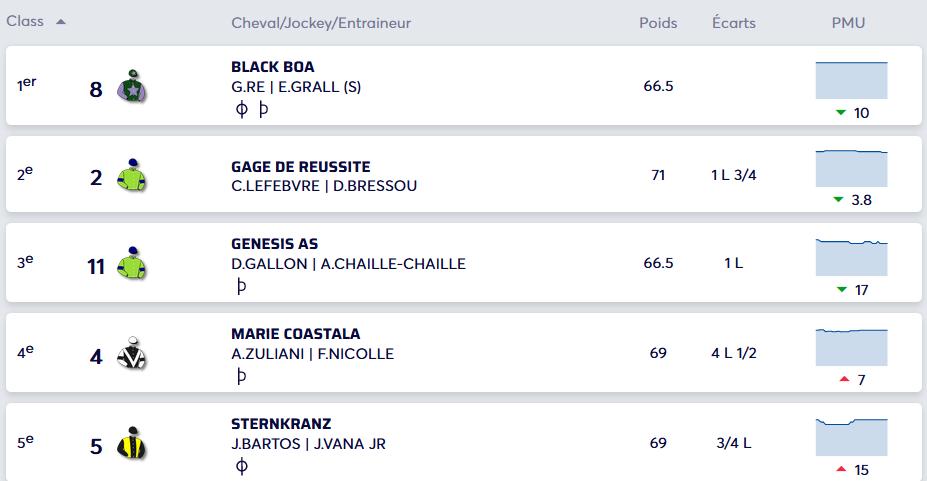The width and height of the screenshot is (927, 481).
Task: Click Sternkranz's yellow and black silks icon
Action: (x=132, y=443)
